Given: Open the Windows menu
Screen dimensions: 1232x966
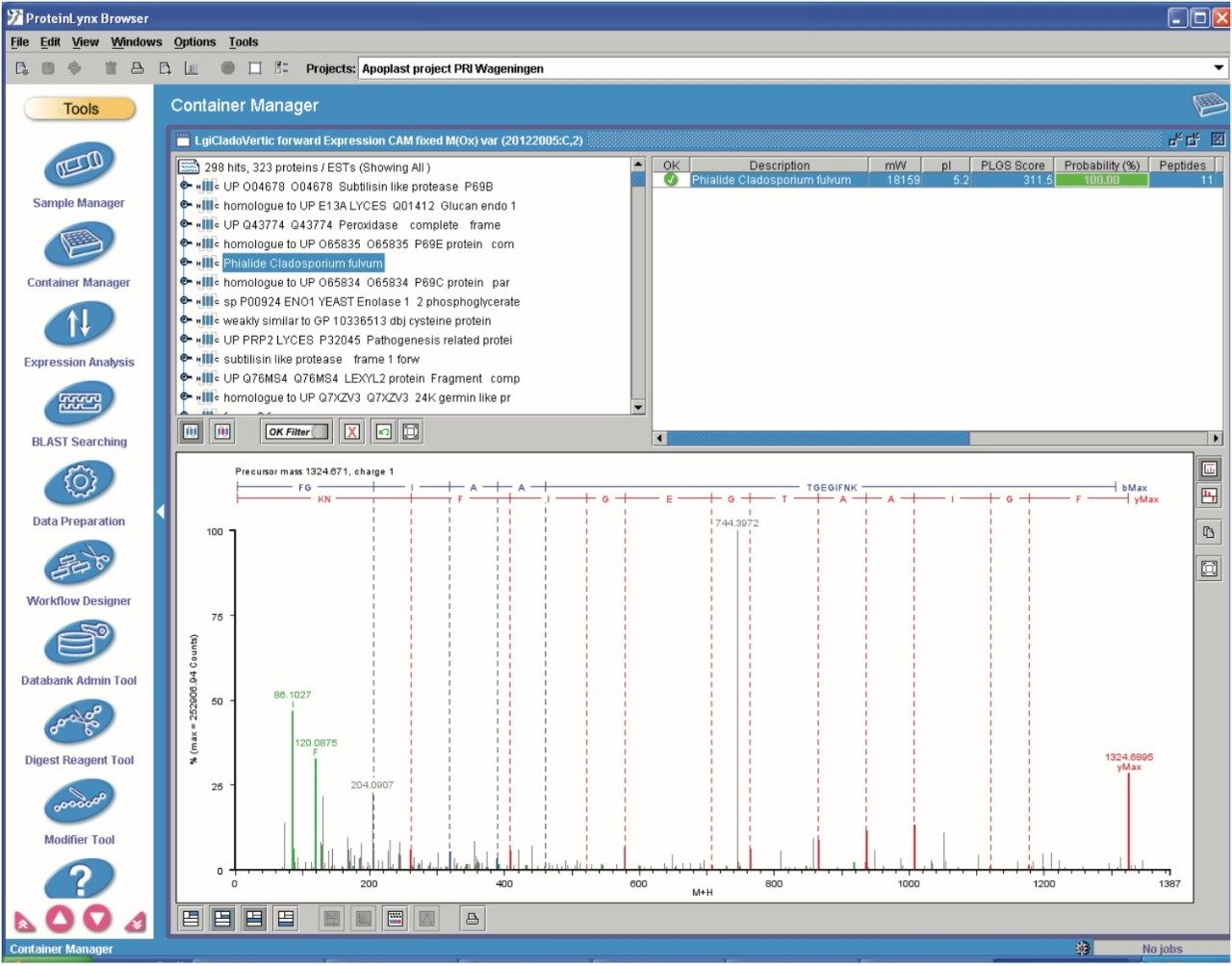Looking at the screenshot, I should (x=137, y=42).
